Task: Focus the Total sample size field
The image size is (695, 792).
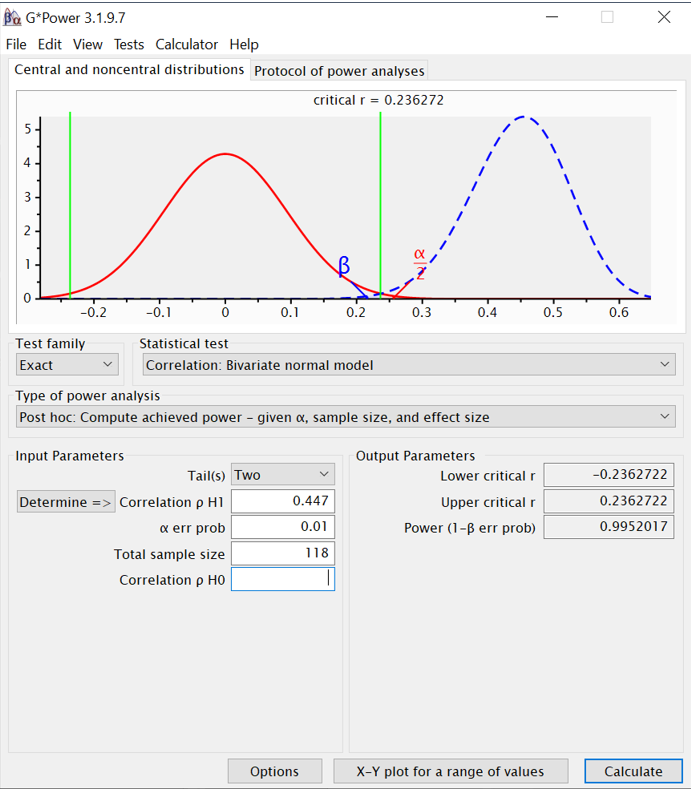Action: tap(282, 554)
